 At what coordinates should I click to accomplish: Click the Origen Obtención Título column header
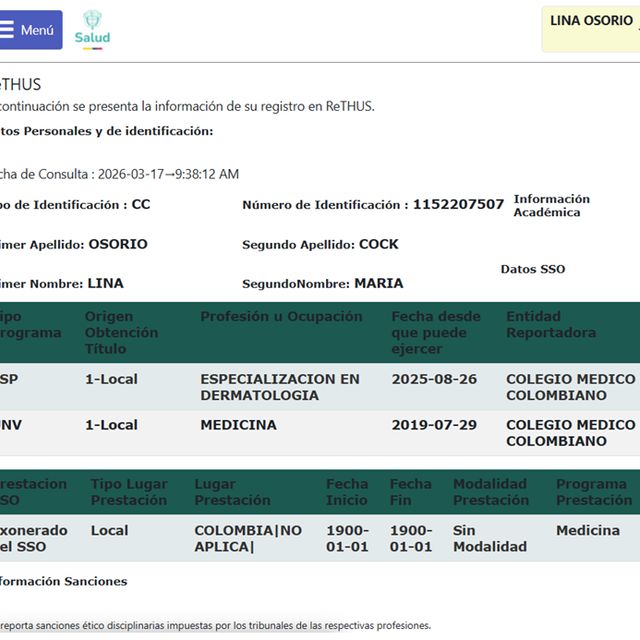coord(121,332)
